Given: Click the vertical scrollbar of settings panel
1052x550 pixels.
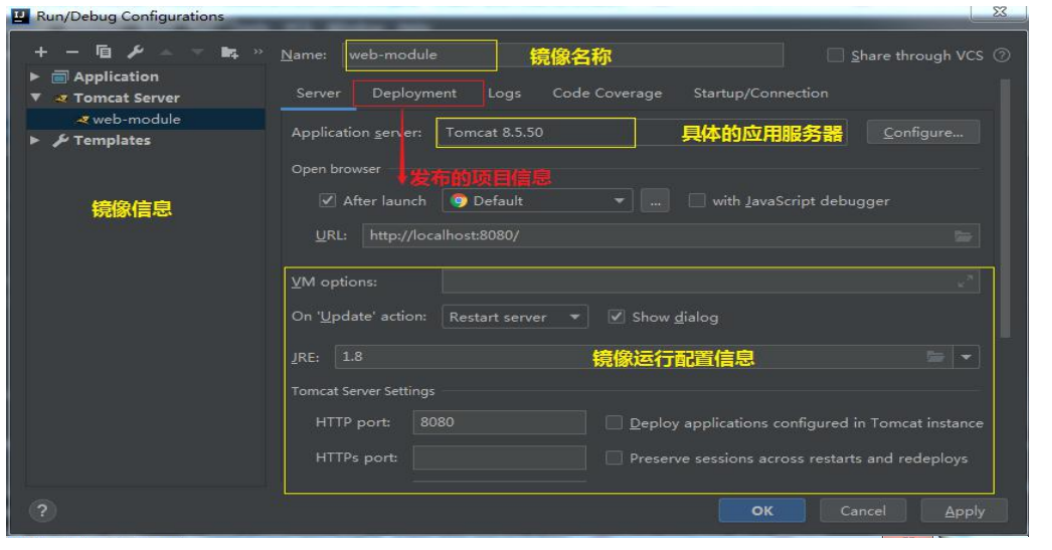Looking at the screenshot, I should 1004,208.
